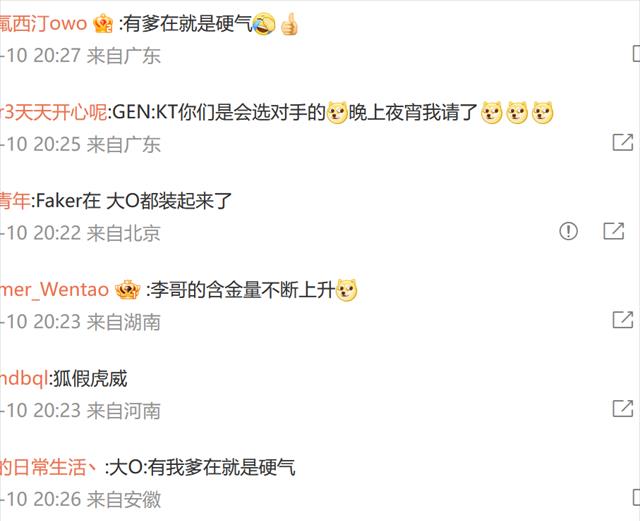Open 青年 username on Faker comment
The height and width of the screenshot is (521, 640).
coord(15,201)
